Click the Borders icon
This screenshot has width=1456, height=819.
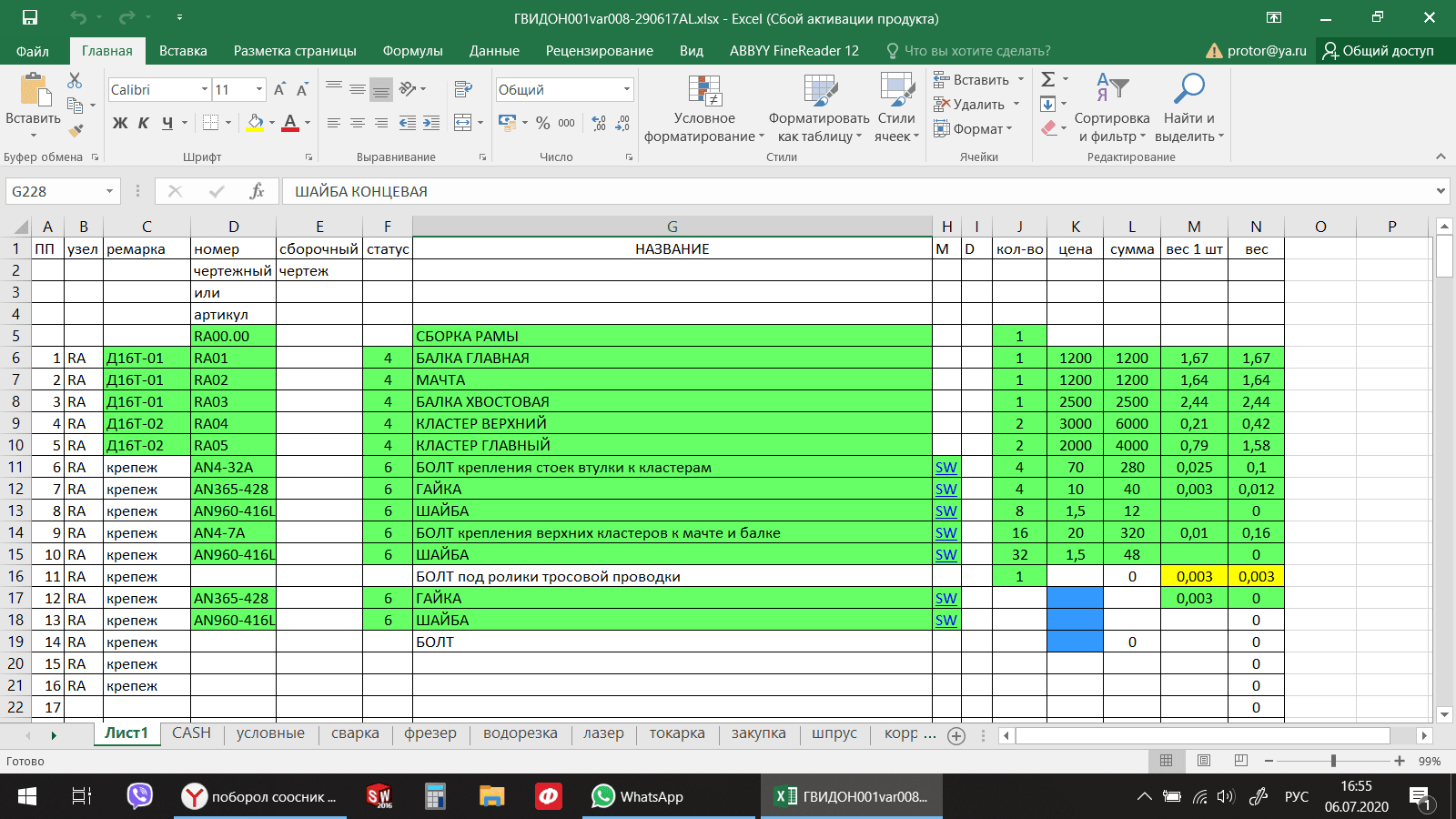tap(211, 123)
